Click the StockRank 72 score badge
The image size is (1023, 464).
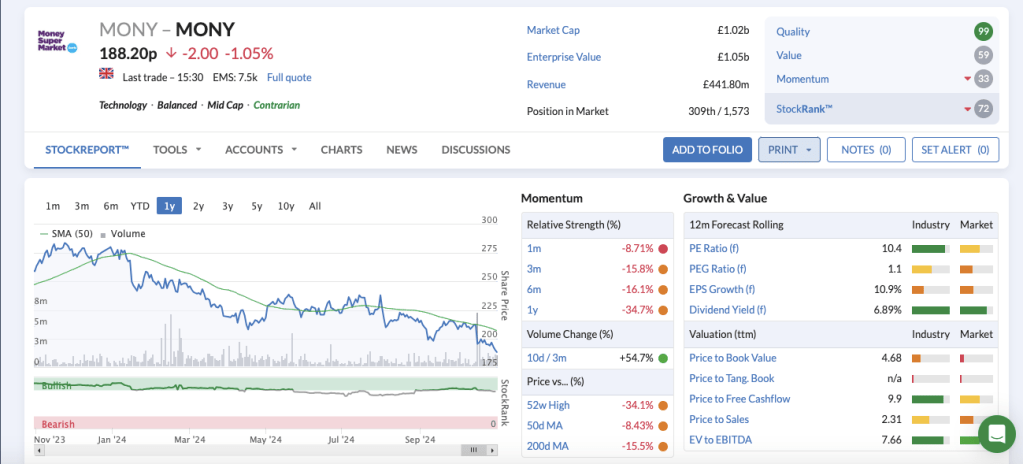[983, 108]
